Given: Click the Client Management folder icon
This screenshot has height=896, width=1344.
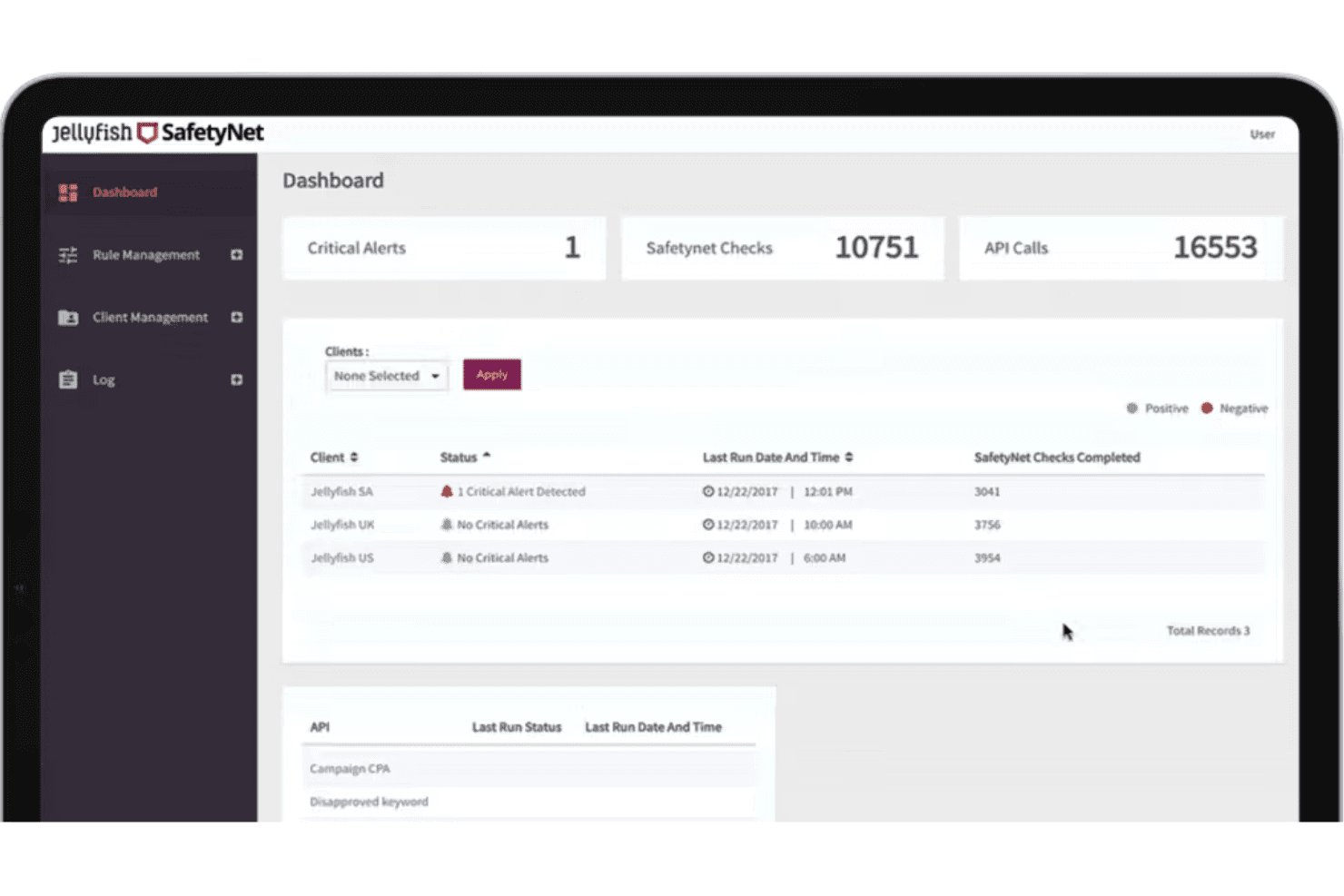Looking at the screenshot, I should click(68, 318).
